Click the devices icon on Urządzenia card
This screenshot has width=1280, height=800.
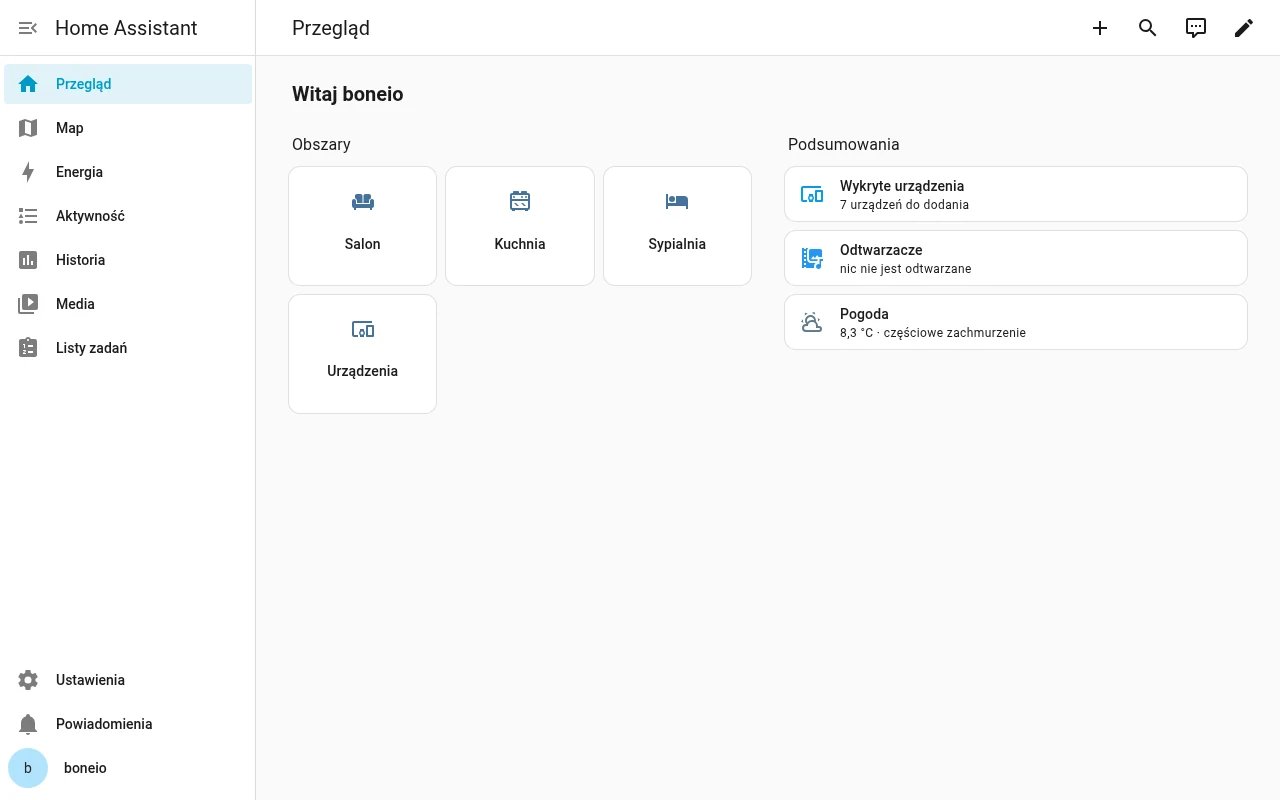coord(363,329)
